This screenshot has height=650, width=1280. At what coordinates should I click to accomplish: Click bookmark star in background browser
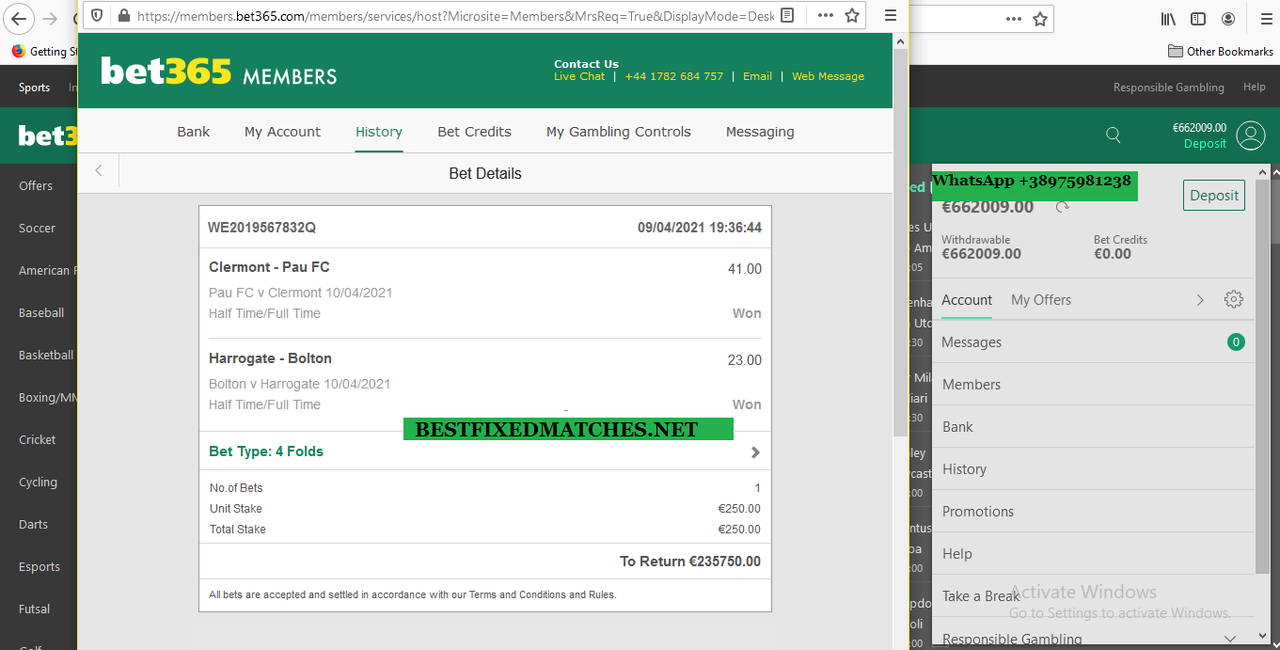(1040, 18)
